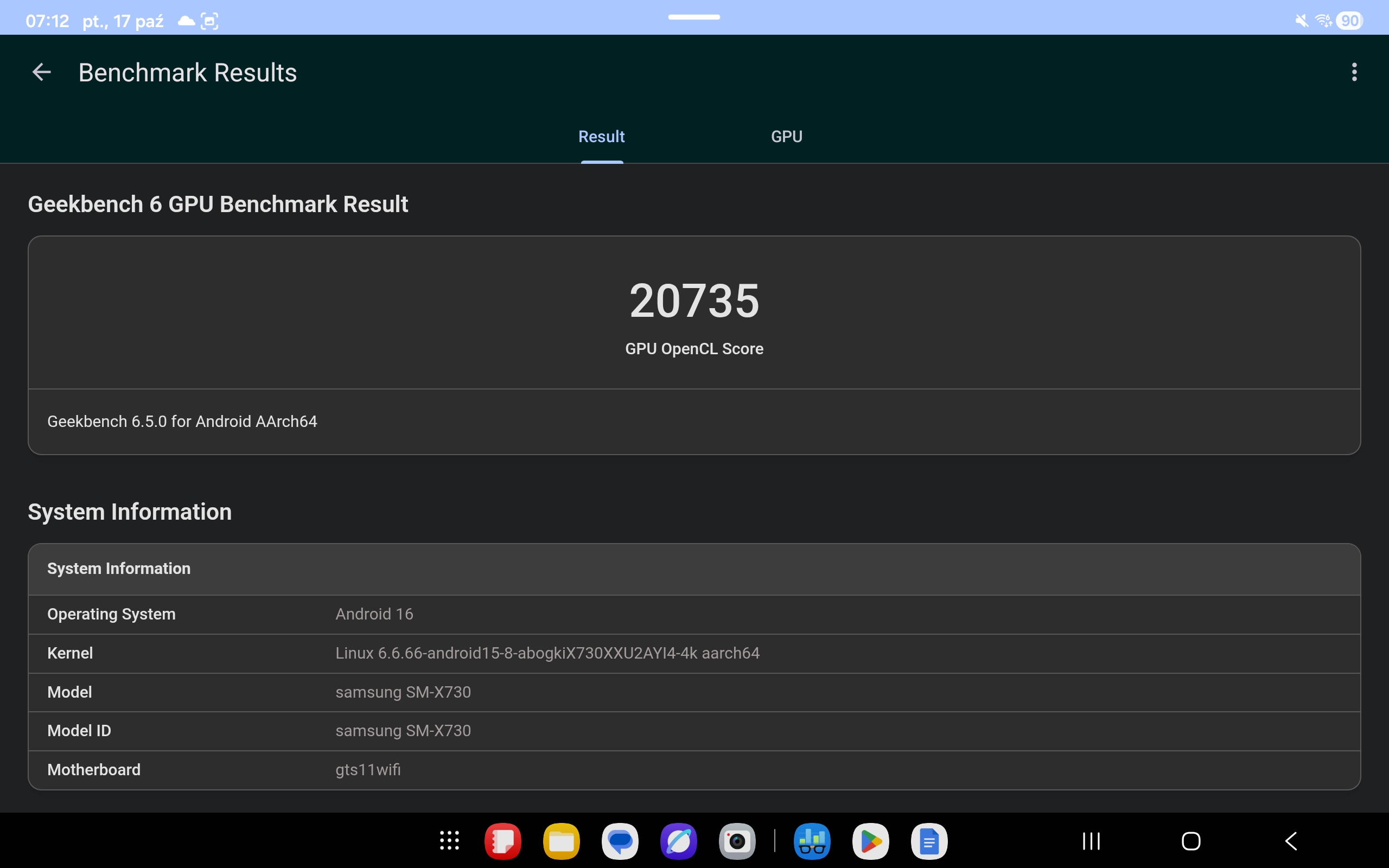Launch Samsung Internet browser
Viewport: 1389px width, 868px height.
678,841
